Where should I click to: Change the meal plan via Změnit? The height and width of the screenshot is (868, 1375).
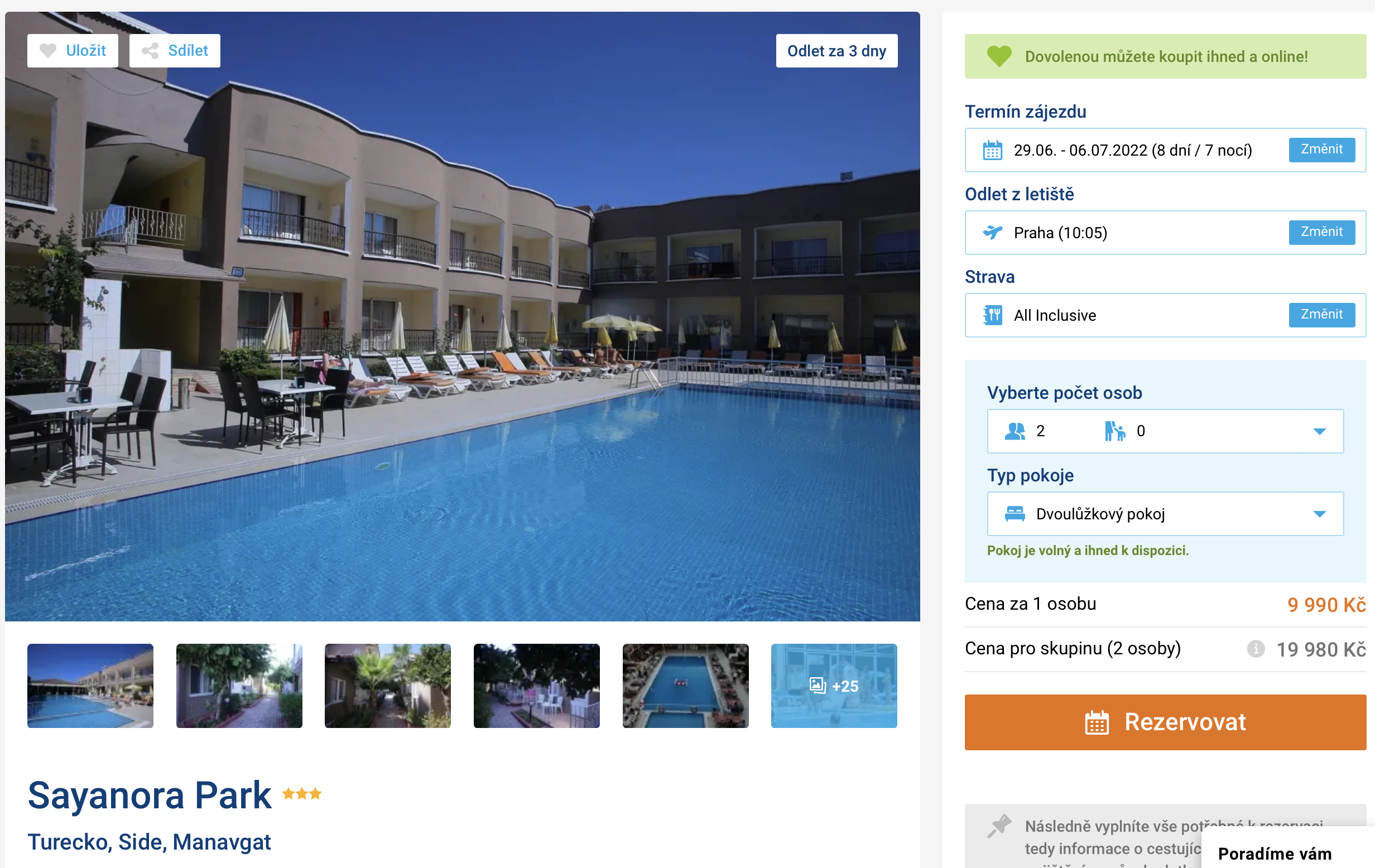coord(1321,315)
